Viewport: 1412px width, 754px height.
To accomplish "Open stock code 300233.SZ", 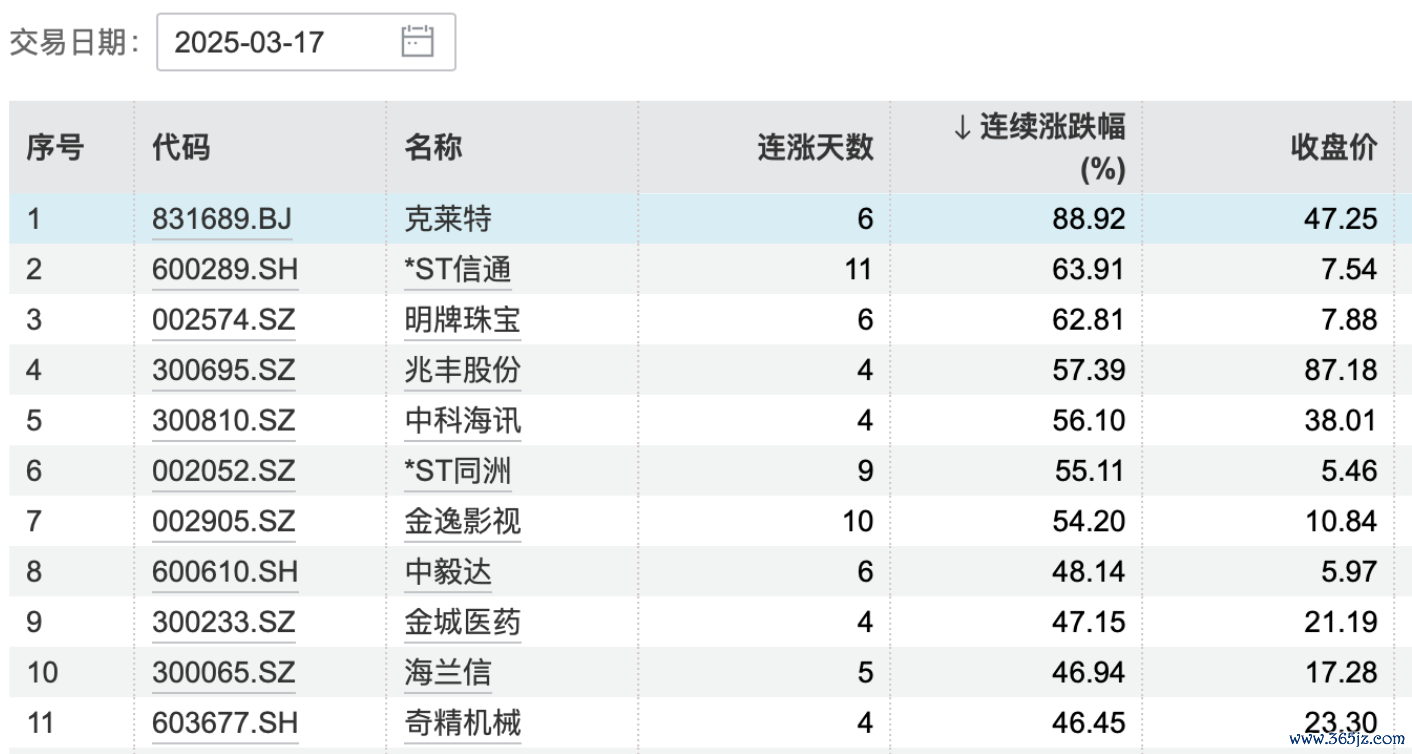I will (x=224, y=622).
